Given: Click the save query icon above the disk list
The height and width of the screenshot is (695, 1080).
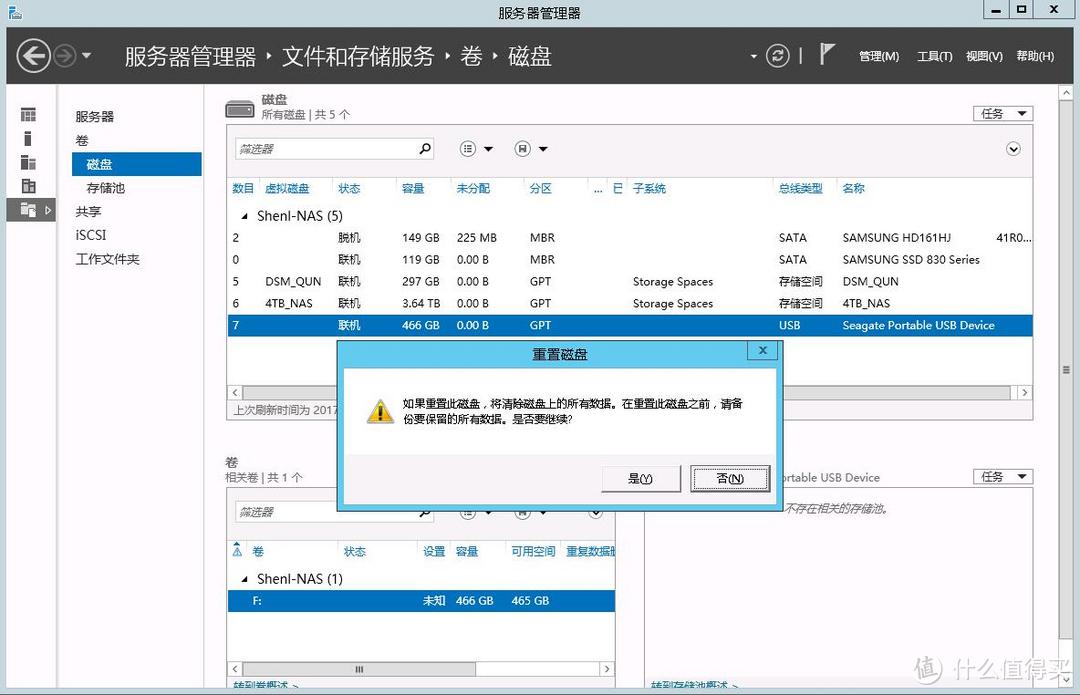Looking at the screenshot, I should pyautogui.click(x=524, y=148).
